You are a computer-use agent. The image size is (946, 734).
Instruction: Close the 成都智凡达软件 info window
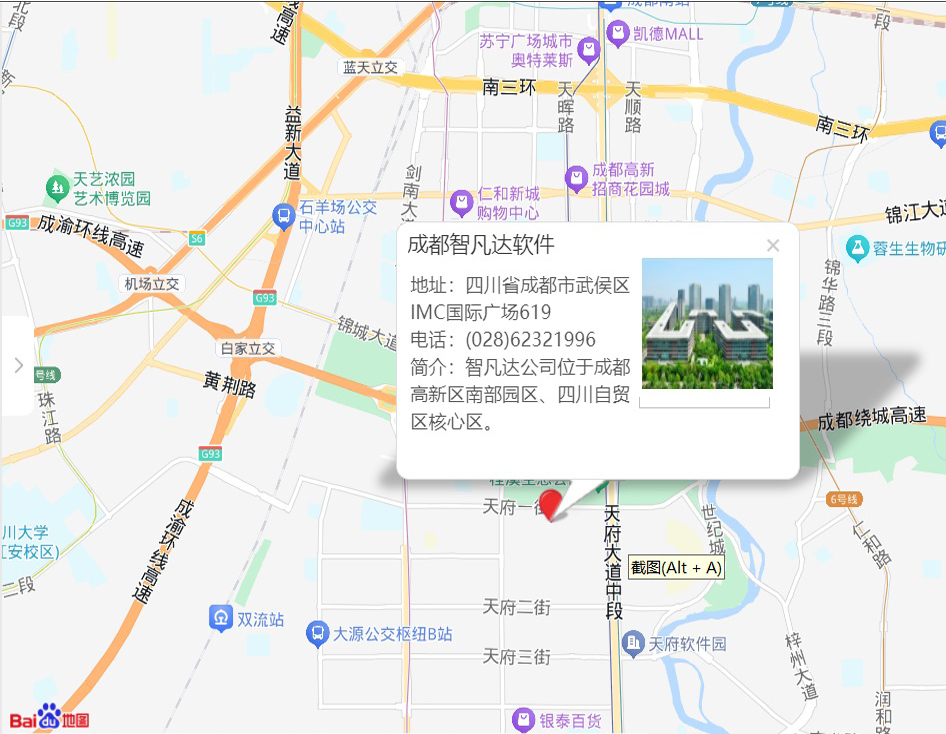772,245
